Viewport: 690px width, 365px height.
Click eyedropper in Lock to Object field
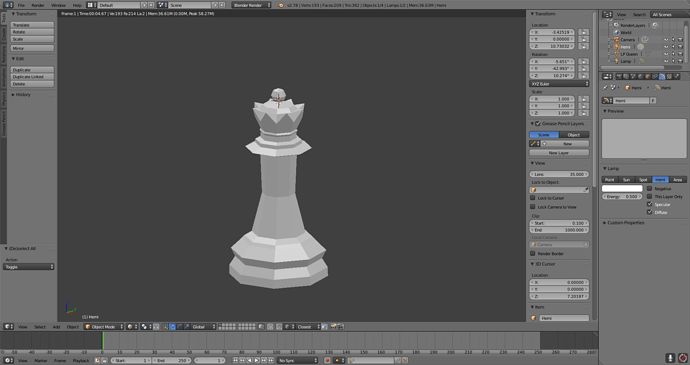coord(586,190)
